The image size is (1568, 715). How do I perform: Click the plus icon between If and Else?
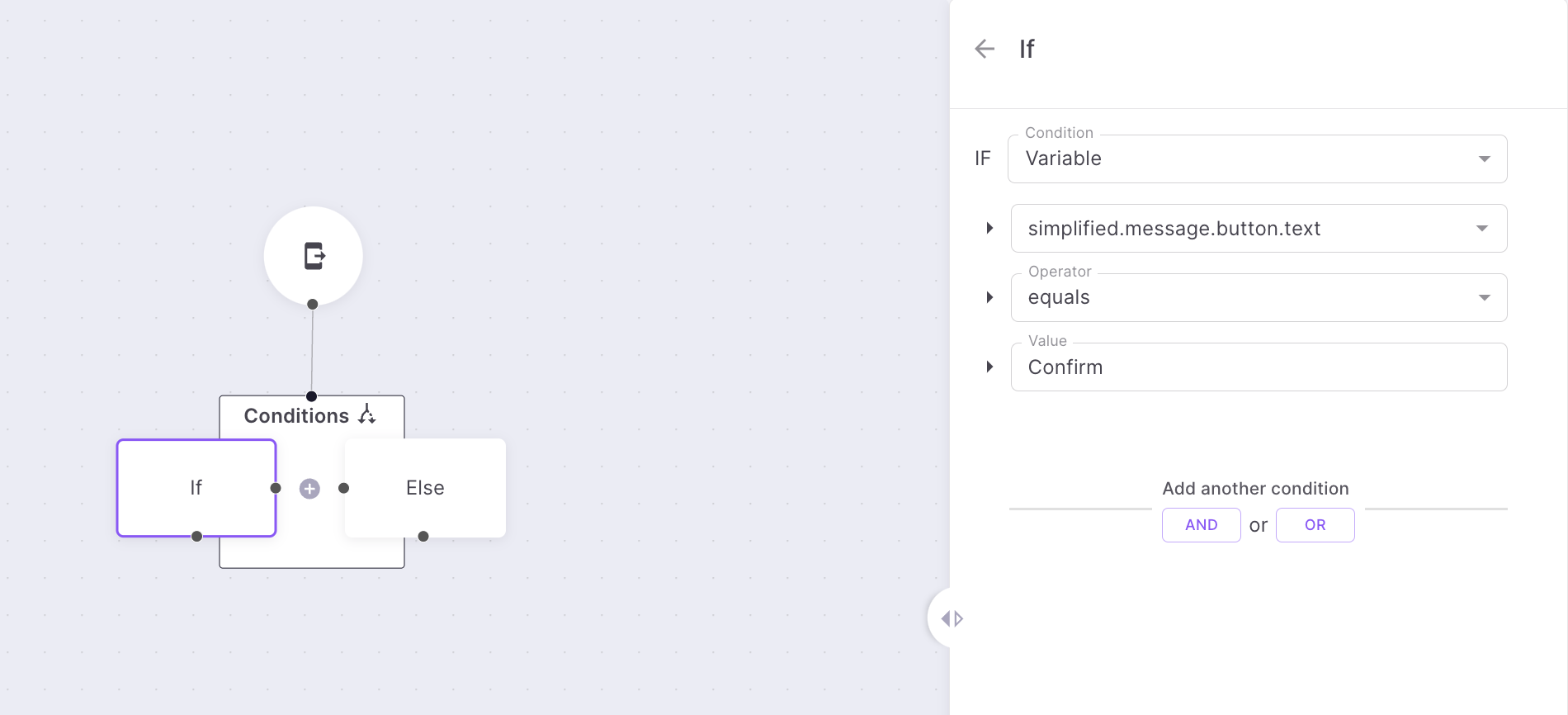click(309, 489)
